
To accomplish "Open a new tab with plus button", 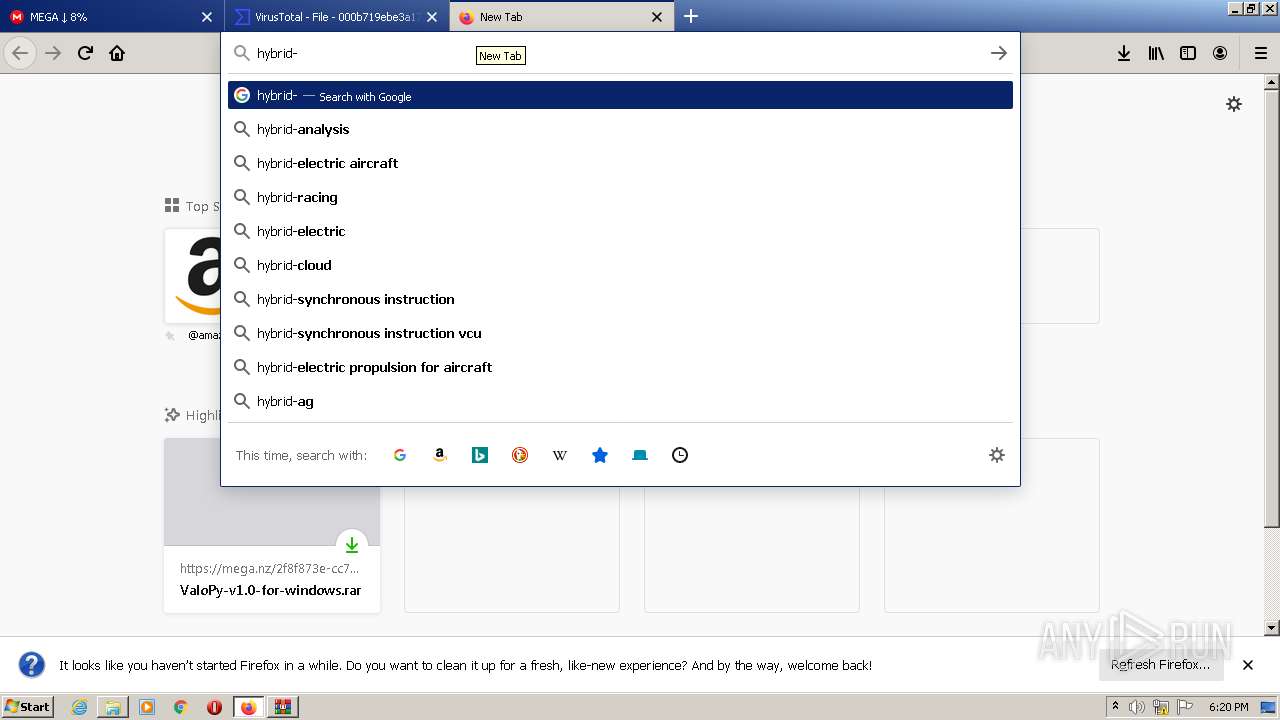I will pos(691,16).
